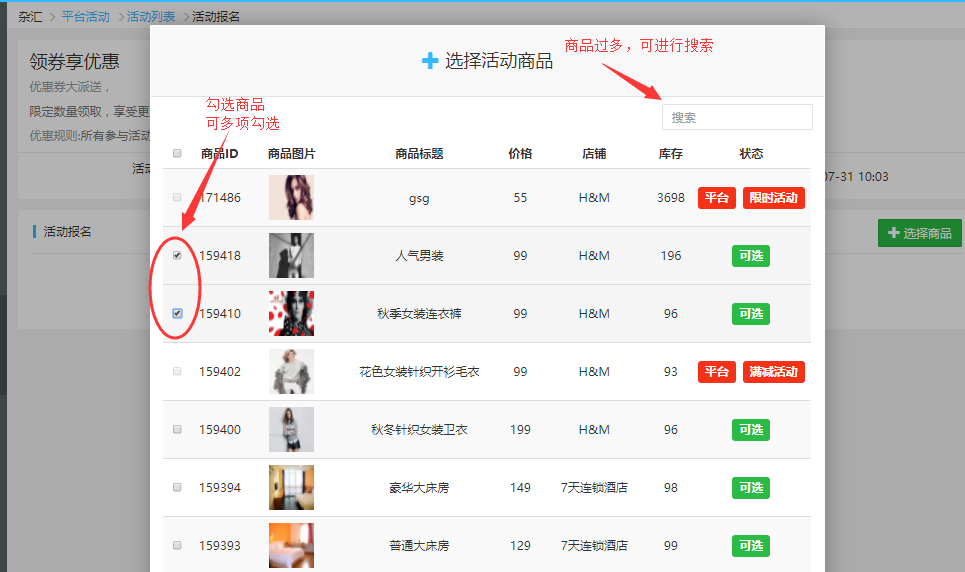This screenshot has width=965, height=572.
Task: Click the red 满减活动 status tag
Action: pyautogui.click(x=773, y=372)
